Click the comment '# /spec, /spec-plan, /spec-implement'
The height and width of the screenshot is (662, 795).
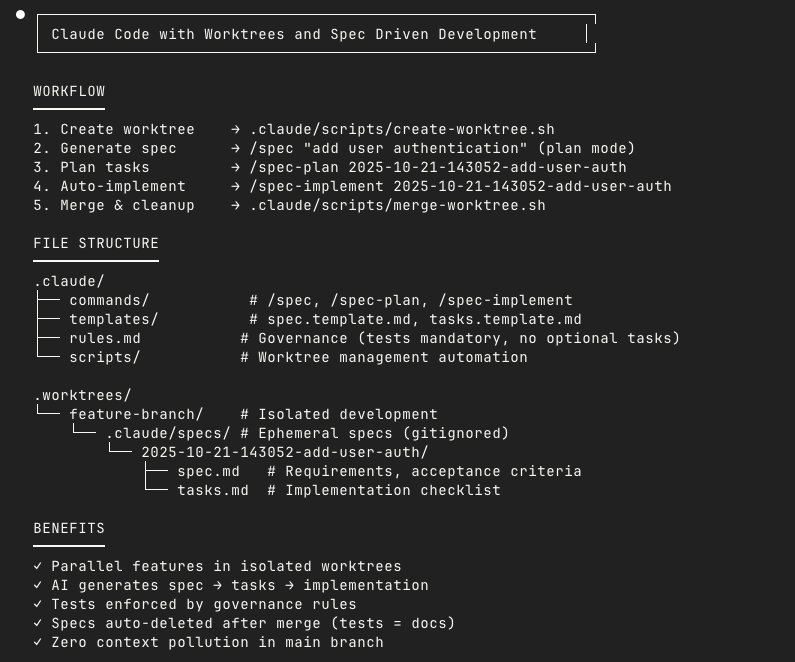click(411, 301)
